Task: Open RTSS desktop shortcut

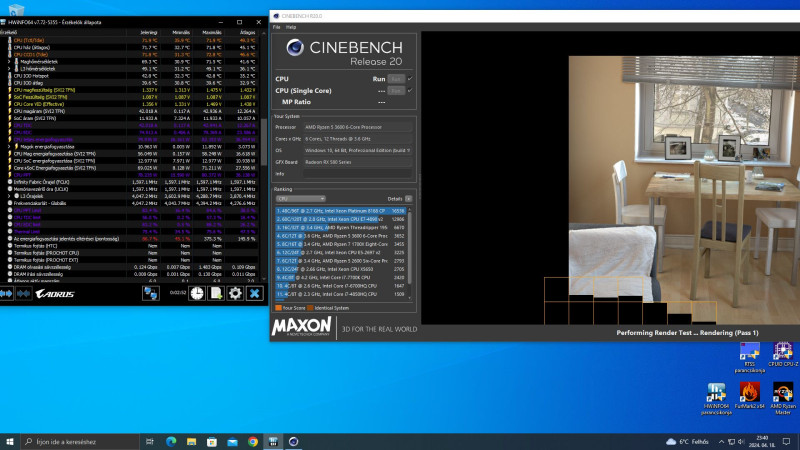Action: click(x=749, y=358)
